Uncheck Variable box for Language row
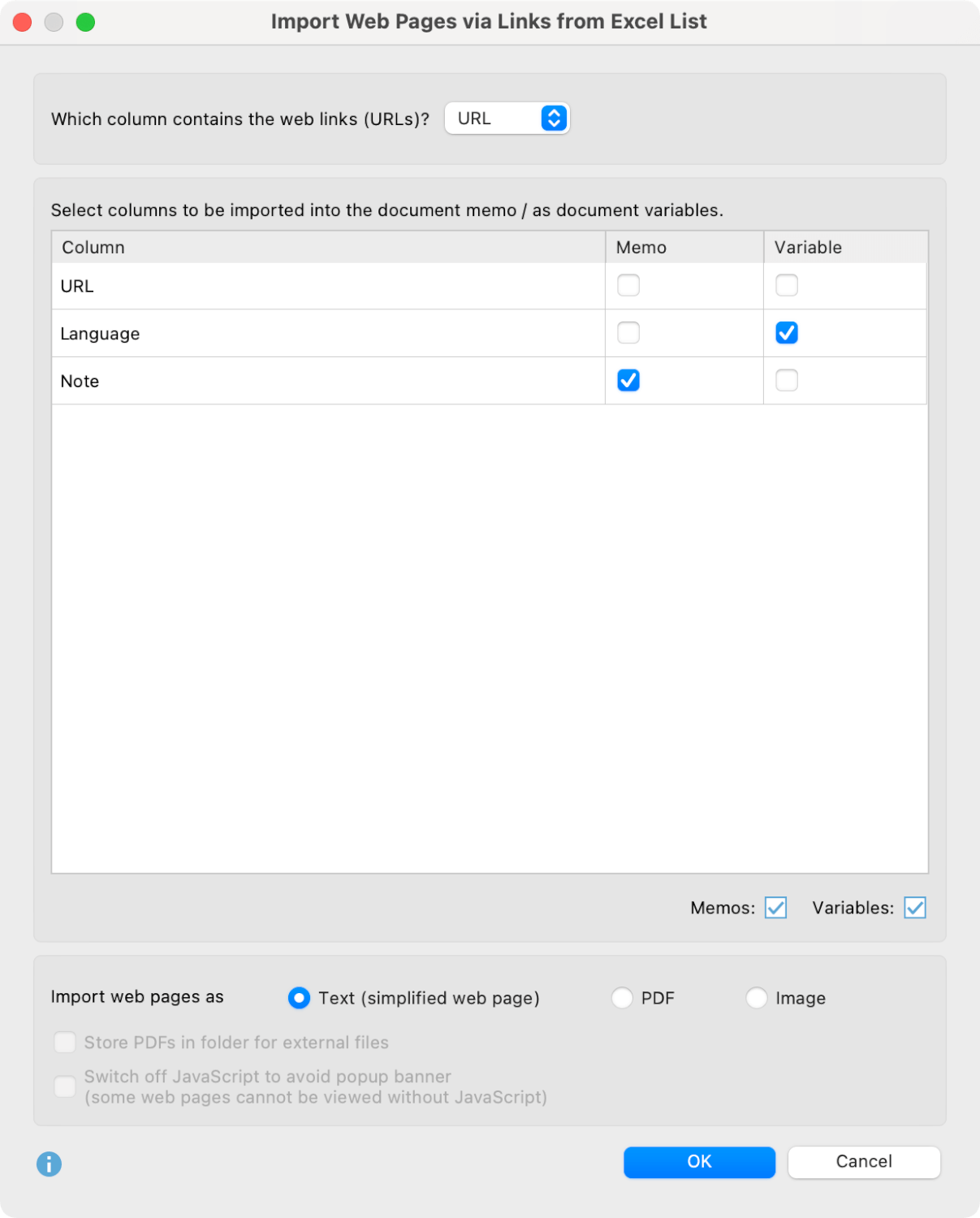Image resolution: width=980 pixels, height=1218 pixels. [x=787, y=333]
